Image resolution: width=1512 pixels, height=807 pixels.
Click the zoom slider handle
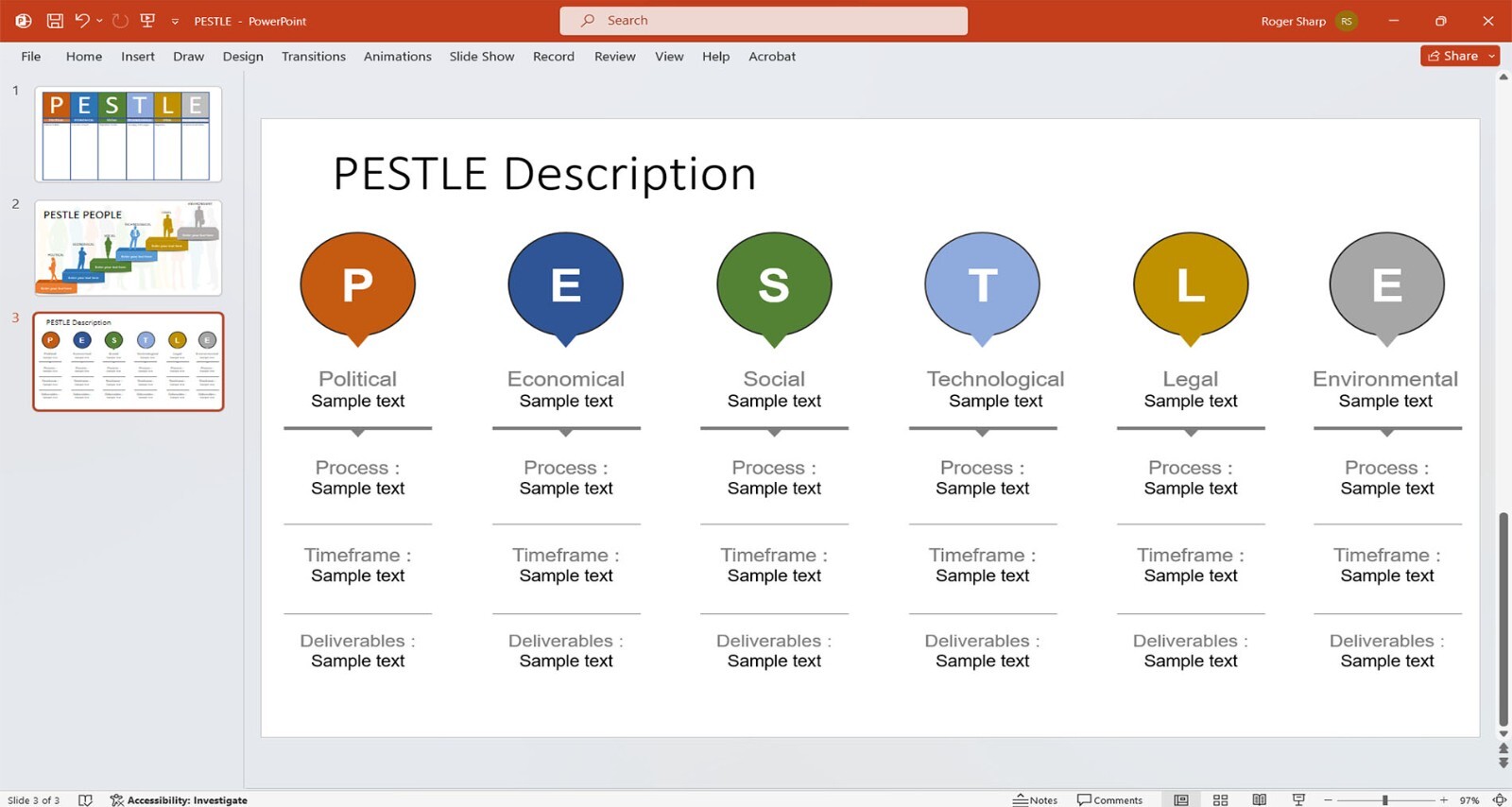coord(1384,799)
